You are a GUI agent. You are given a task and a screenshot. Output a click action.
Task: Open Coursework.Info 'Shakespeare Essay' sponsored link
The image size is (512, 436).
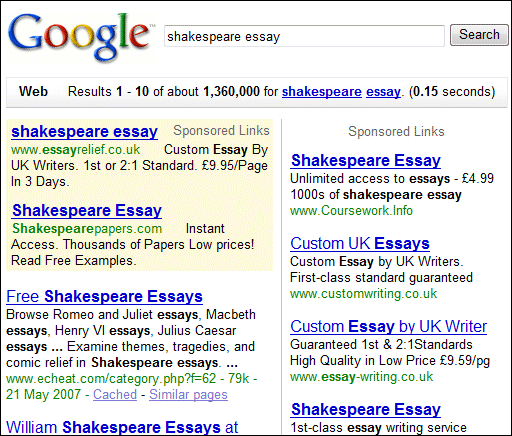click(366, 161)
